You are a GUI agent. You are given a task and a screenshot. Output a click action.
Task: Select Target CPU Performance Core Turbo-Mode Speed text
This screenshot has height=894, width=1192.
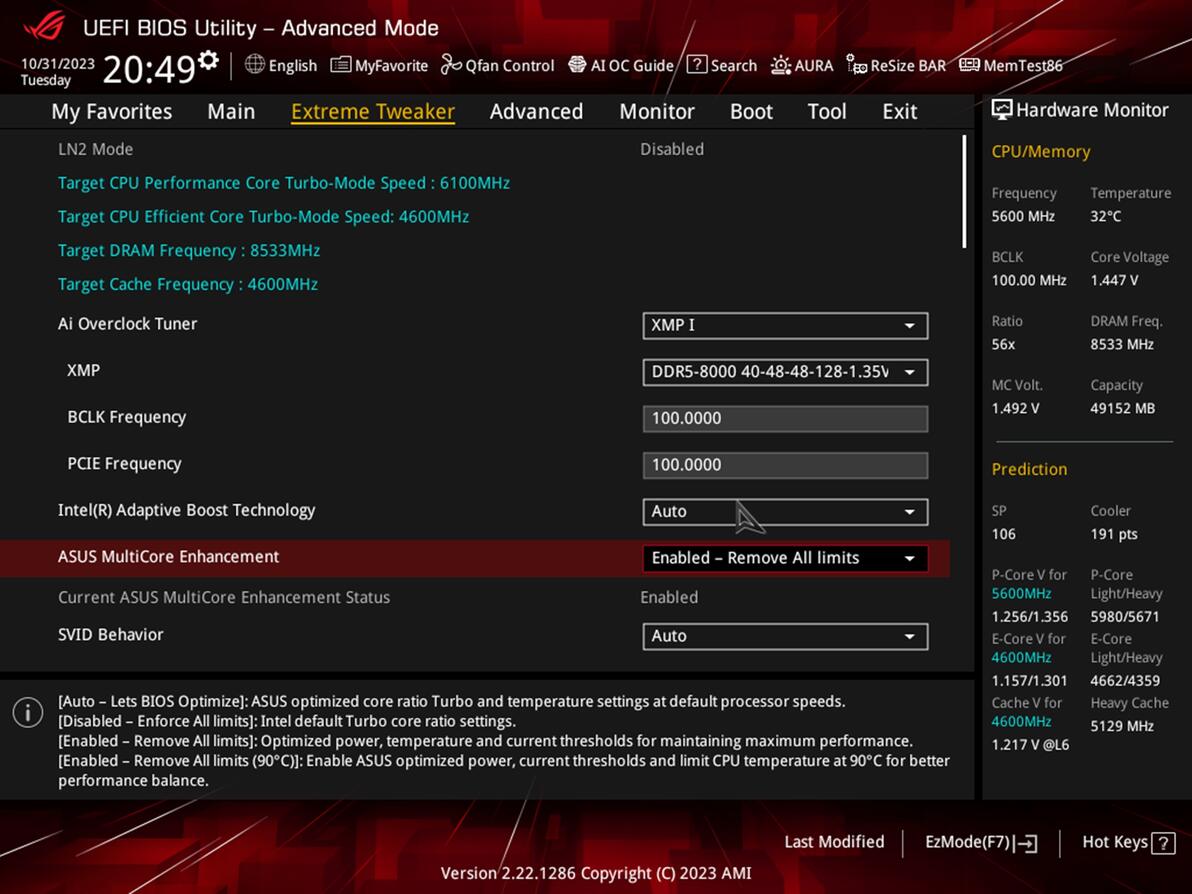pyautogui.click(x=284, y=183)
